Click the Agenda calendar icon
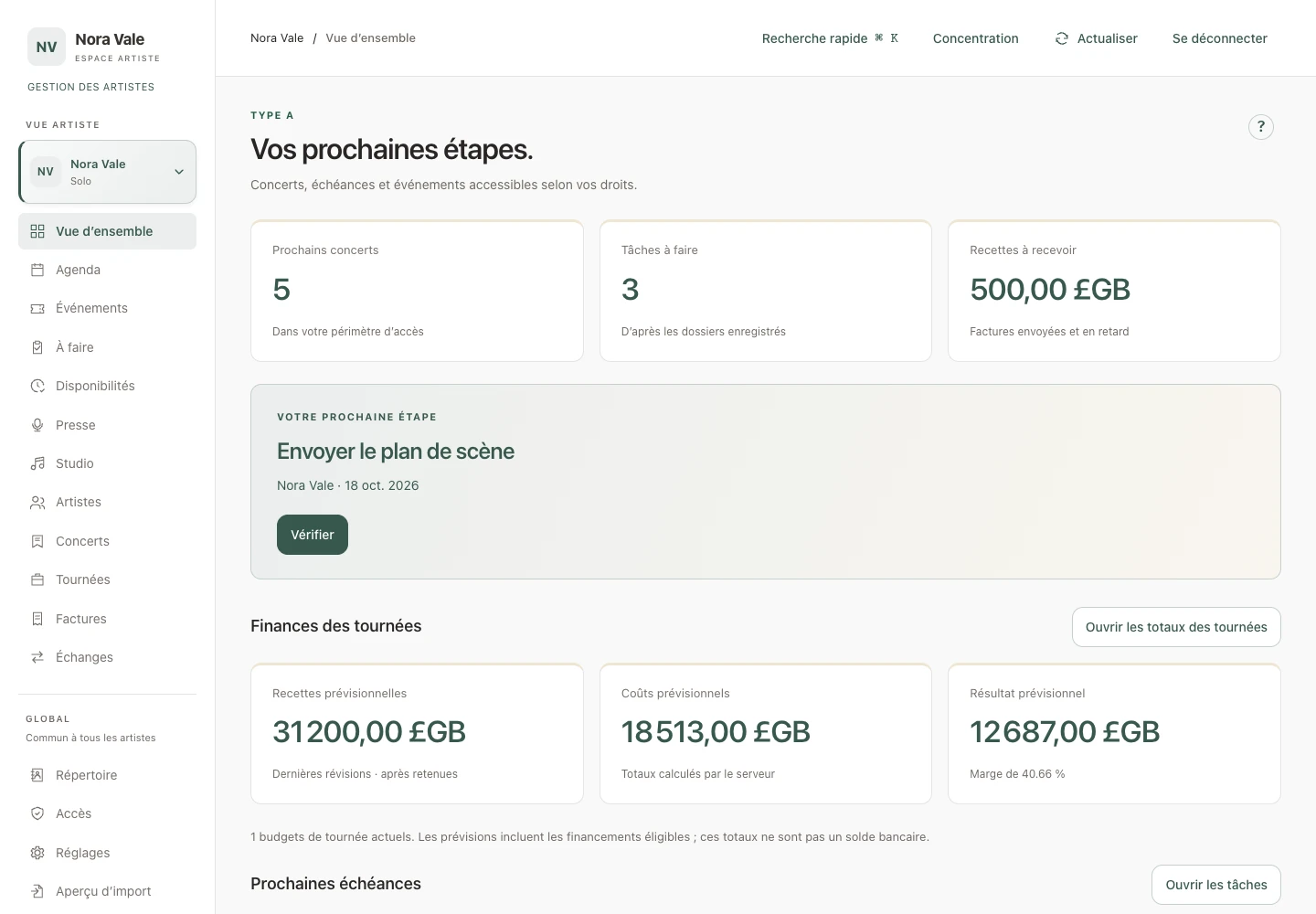This screenshot has width=1316, height=914. point(37,270)
